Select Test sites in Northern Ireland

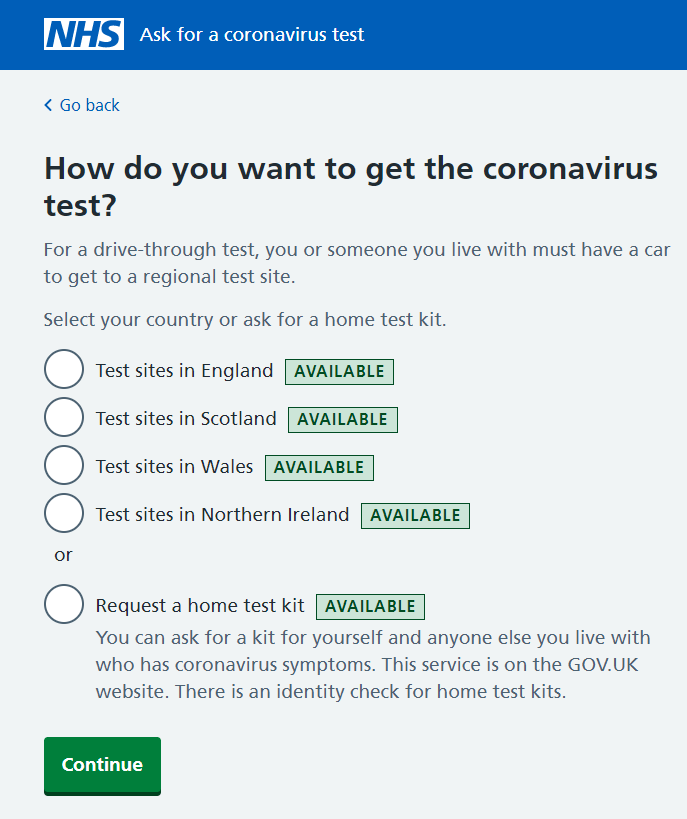coord(63,513)
